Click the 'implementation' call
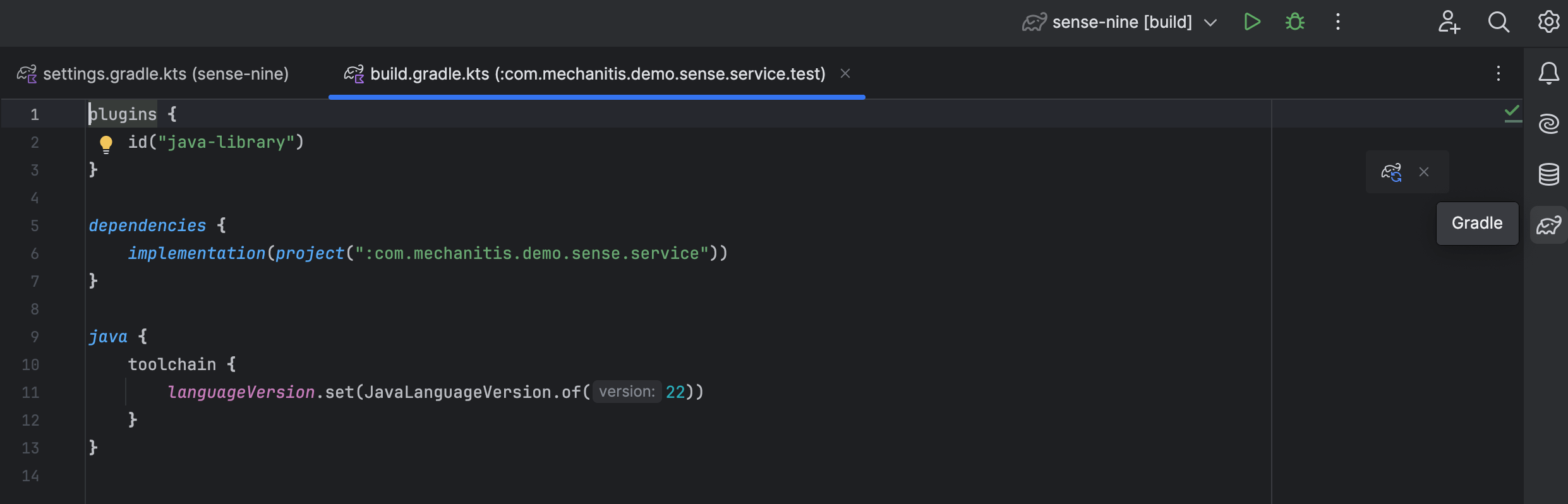The height and width of the screenshot is (504, 1568). [196, 253]
